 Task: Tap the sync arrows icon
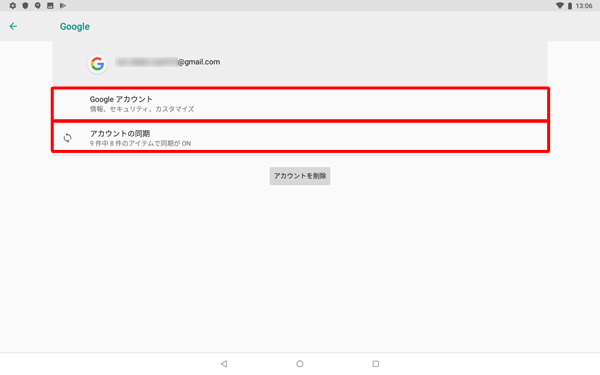pyautogui.click(x=67, y=138)
